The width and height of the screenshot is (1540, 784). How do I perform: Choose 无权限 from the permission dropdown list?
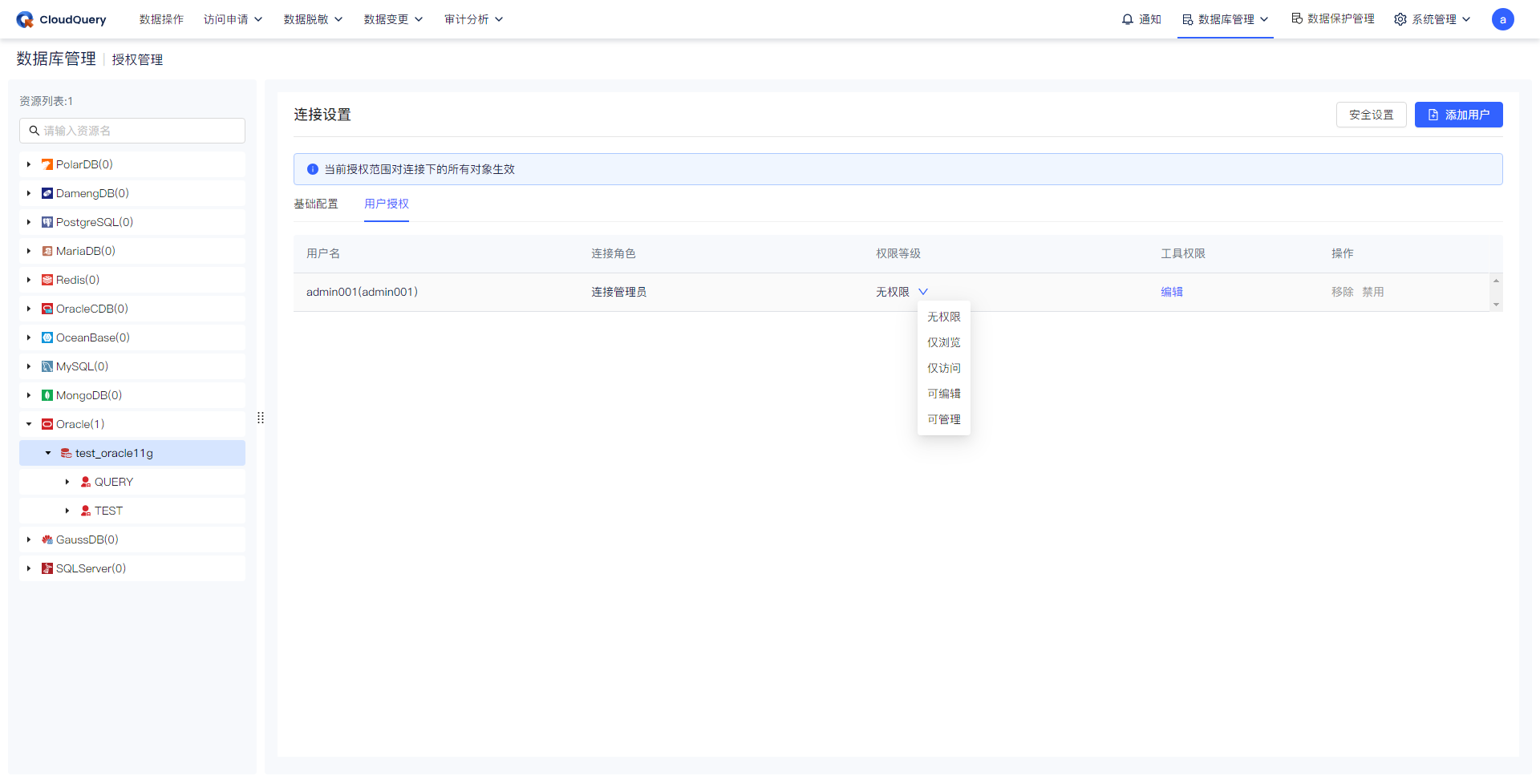[944, 317]
